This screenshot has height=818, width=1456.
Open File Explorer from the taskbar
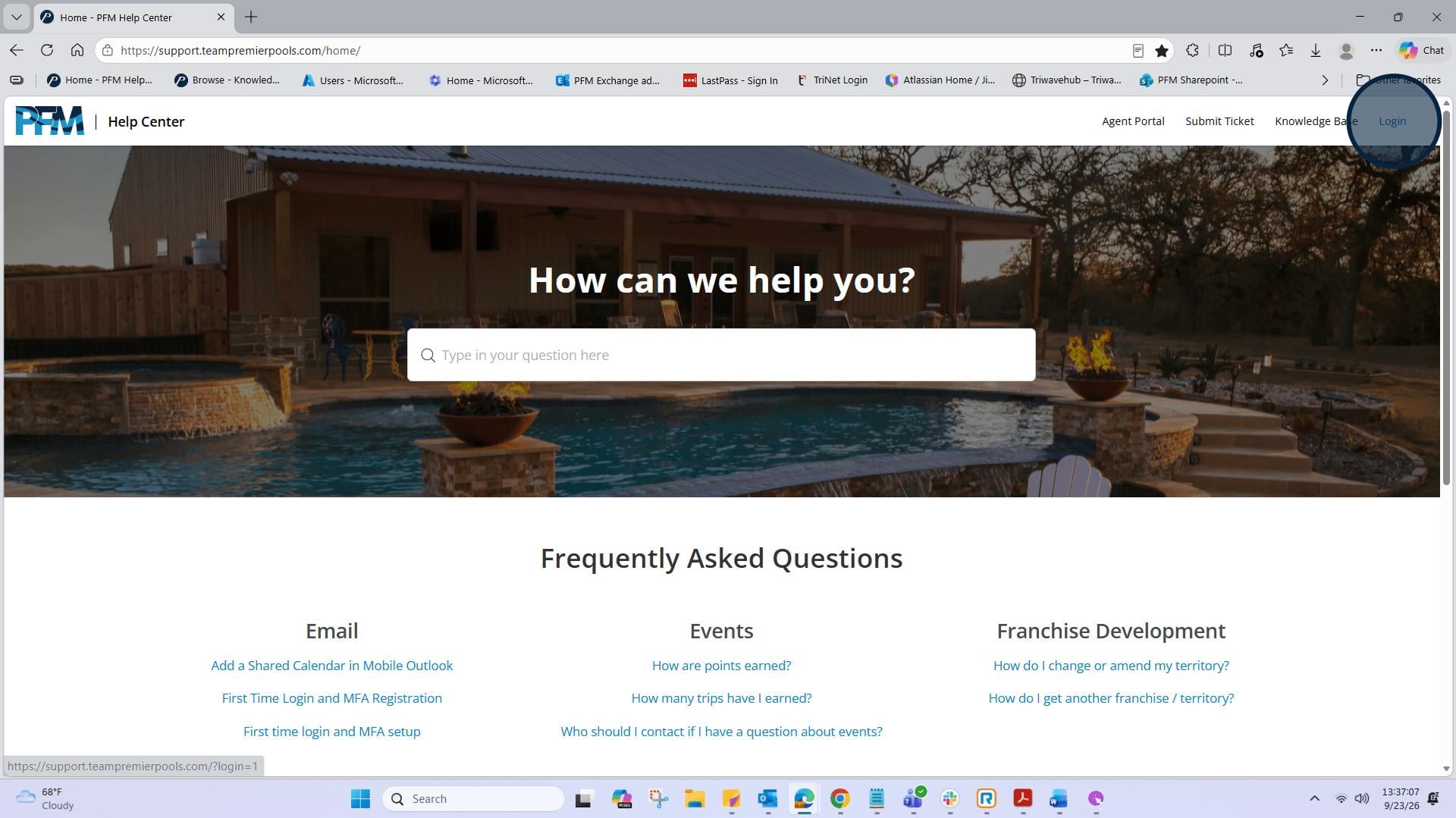(695, 798)
